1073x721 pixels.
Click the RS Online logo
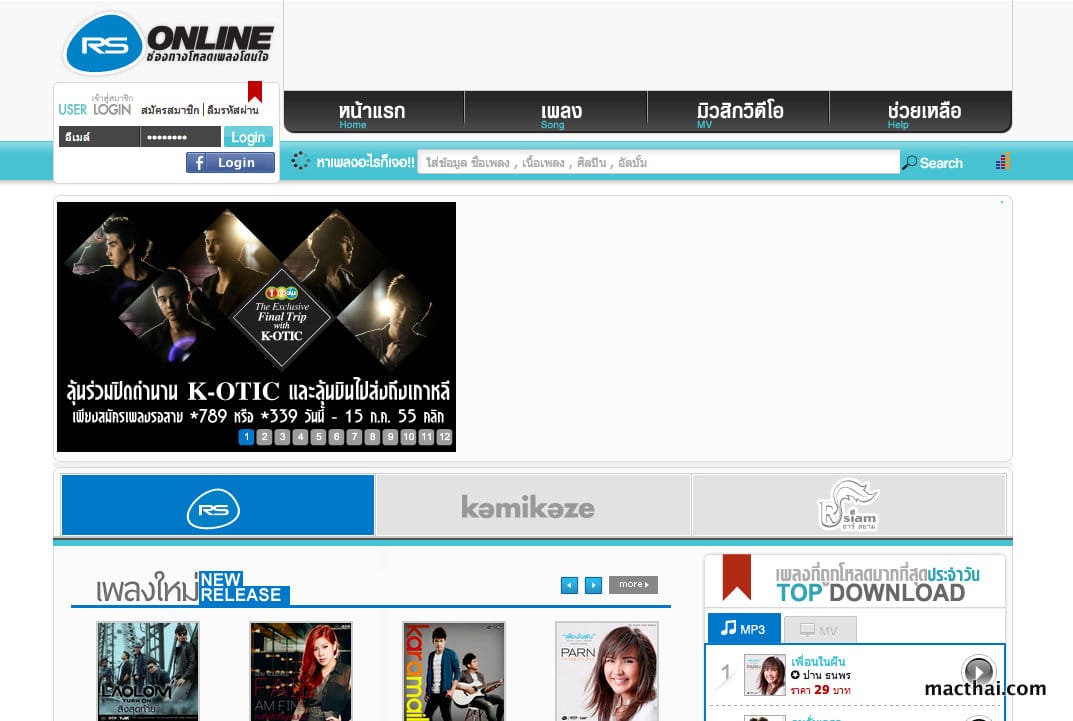tap(169, 43)
